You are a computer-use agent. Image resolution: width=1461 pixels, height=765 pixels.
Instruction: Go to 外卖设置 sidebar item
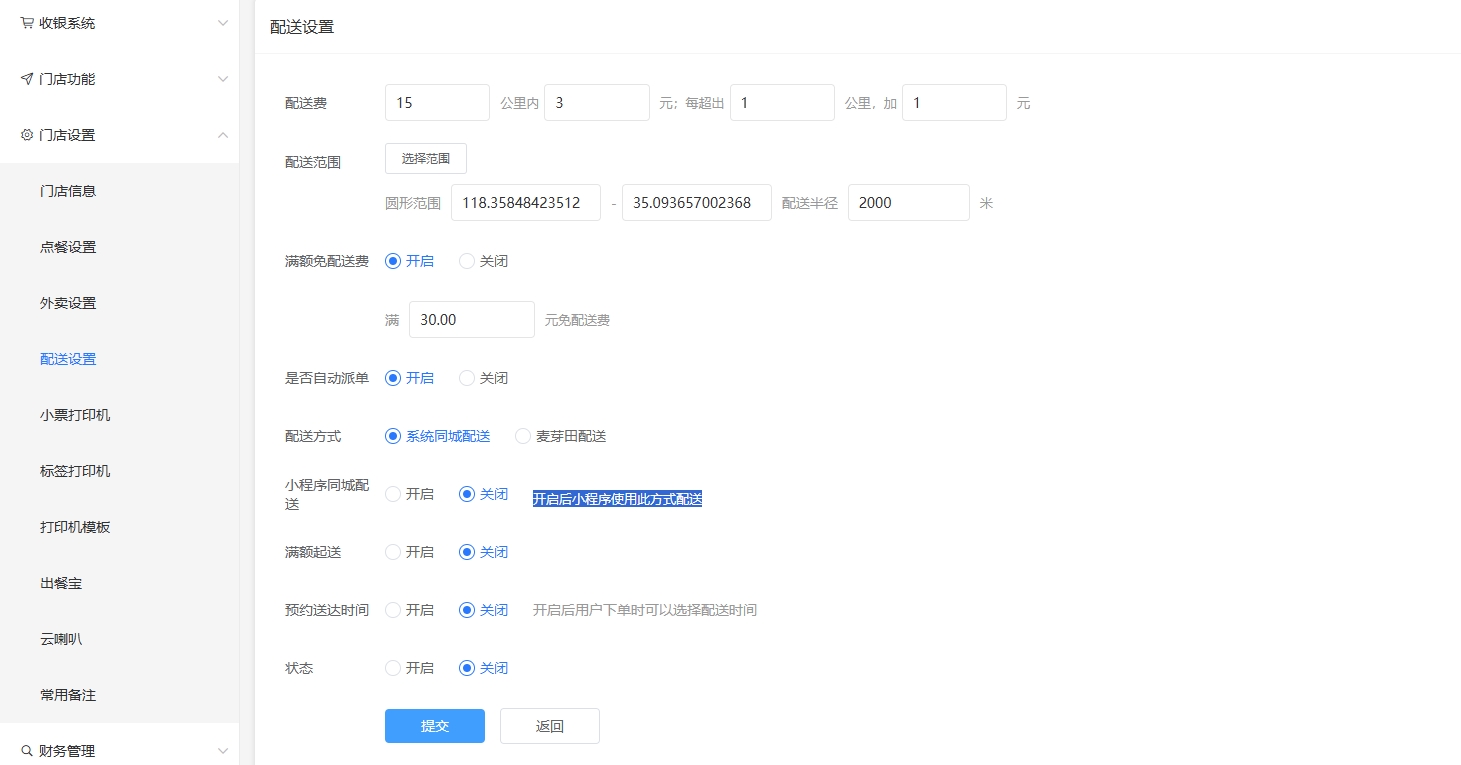click(68, 303)
